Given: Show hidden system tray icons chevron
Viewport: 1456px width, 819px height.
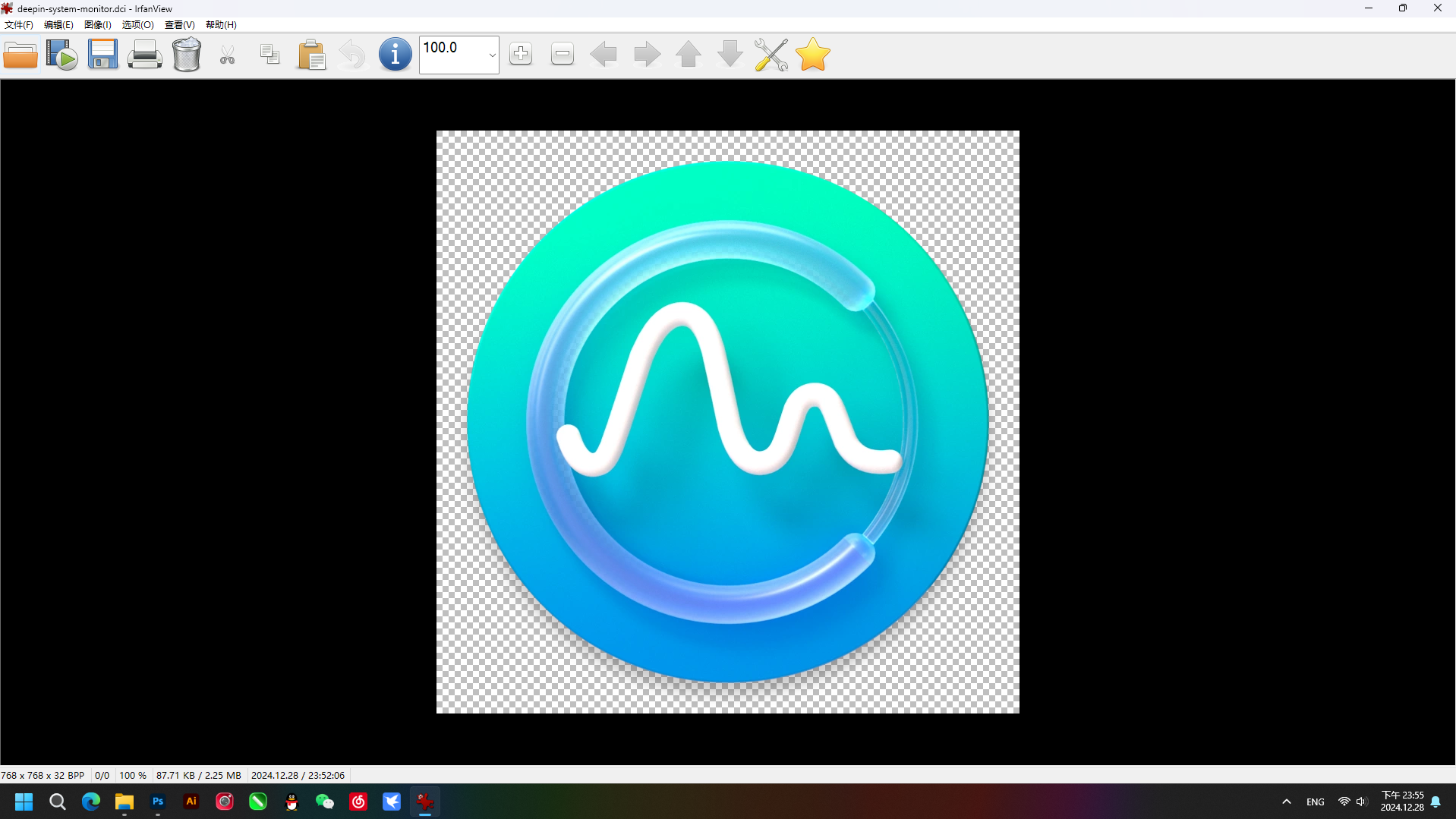Looking at the screenshot, I should [1286, 802].
